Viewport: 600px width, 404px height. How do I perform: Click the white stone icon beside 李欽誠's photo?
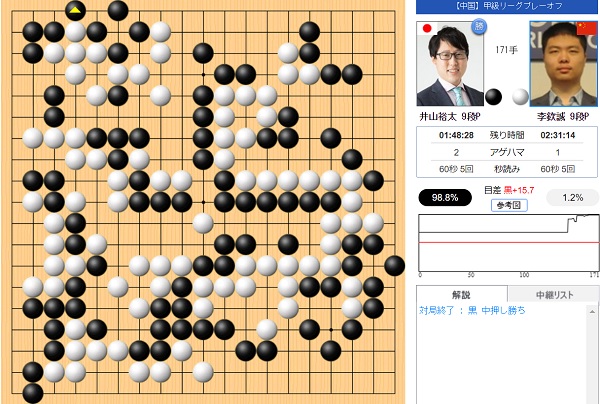[x=520, y=96]
